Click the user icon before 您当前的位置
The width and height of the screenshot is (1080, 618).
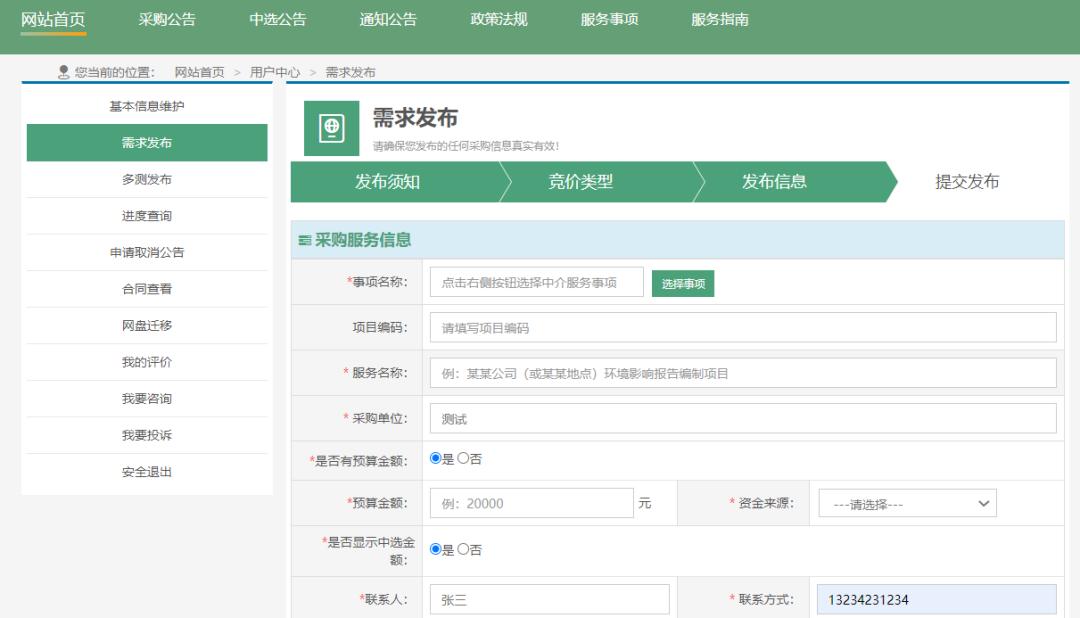[x=62, y=70]
